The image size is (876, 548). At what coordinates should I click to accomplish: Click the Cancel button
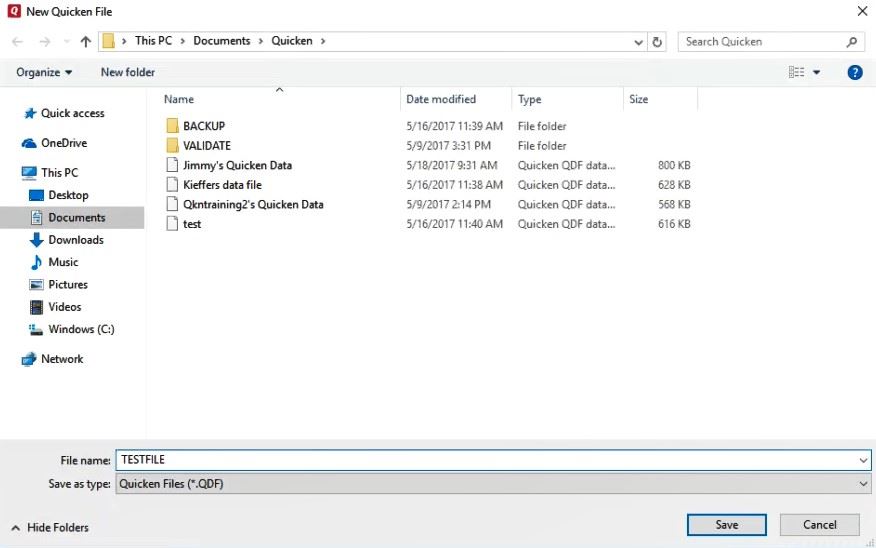click(x=819, y=525)
